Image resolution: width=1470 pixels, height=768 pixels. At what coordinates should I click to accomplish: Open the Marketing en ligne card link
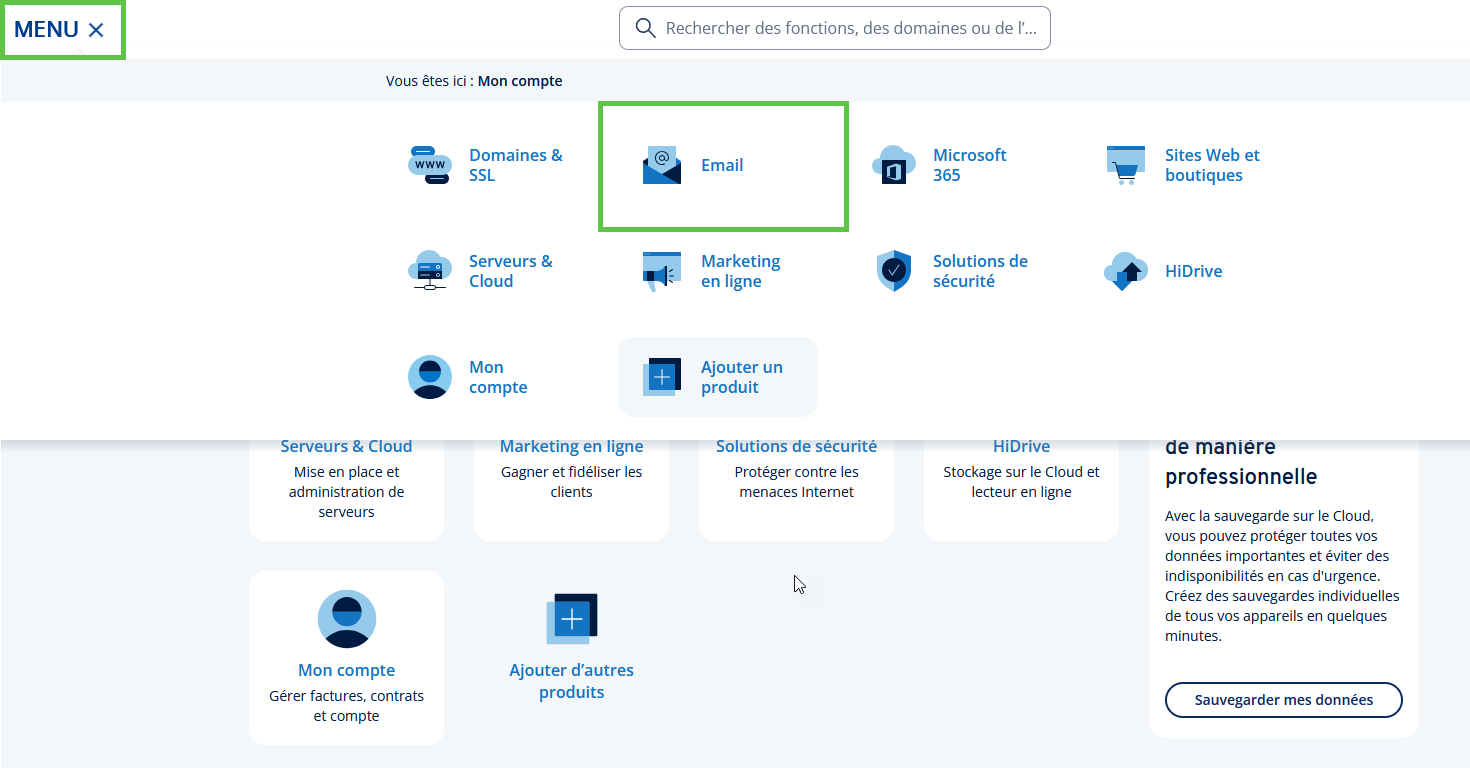[x=571, y=446]
